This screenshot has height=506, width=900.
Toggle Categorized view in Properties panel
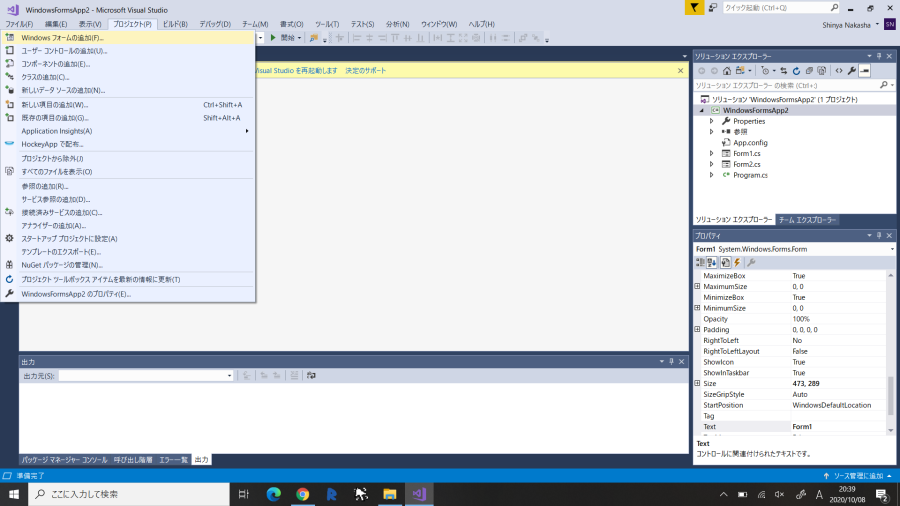point(700,262)
